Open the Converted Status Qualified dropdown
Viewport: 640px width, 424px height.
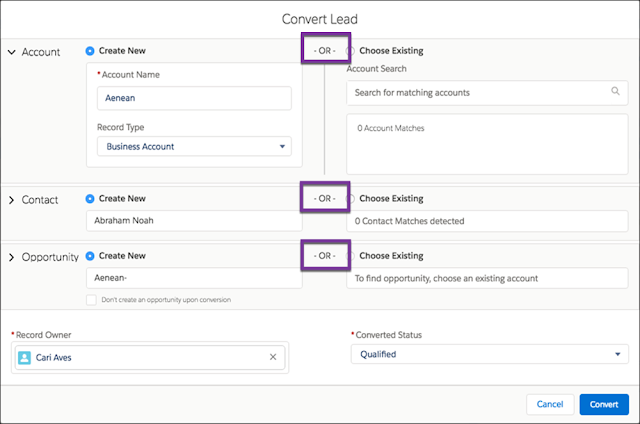point(489,354)
